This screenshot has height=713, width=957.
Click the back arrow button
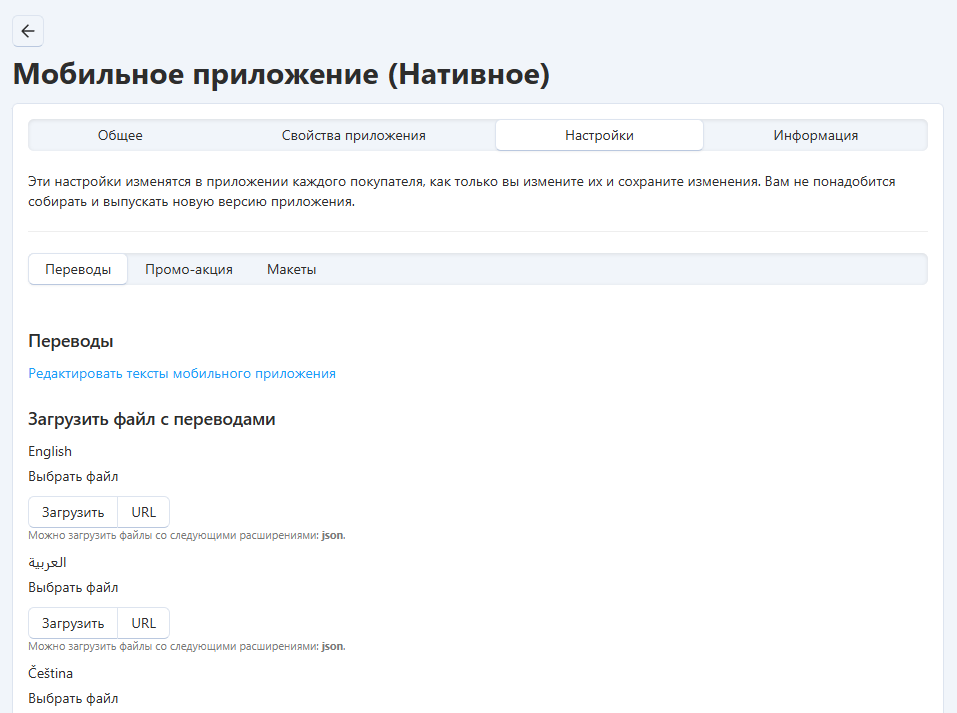(x=28, y=31)
